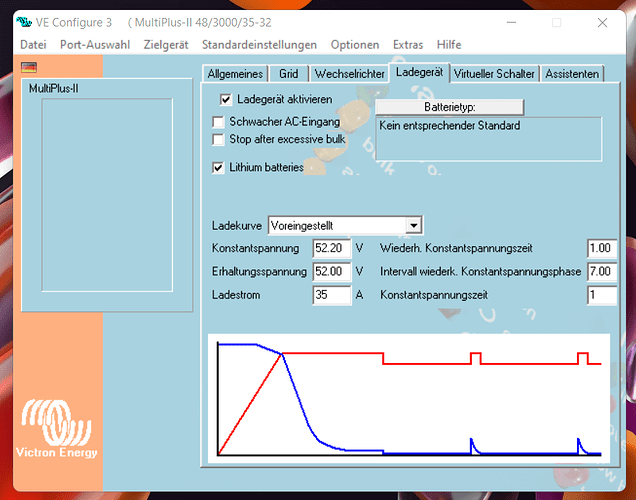
Task: Click the German flag language icon
Action: point(29,67)
